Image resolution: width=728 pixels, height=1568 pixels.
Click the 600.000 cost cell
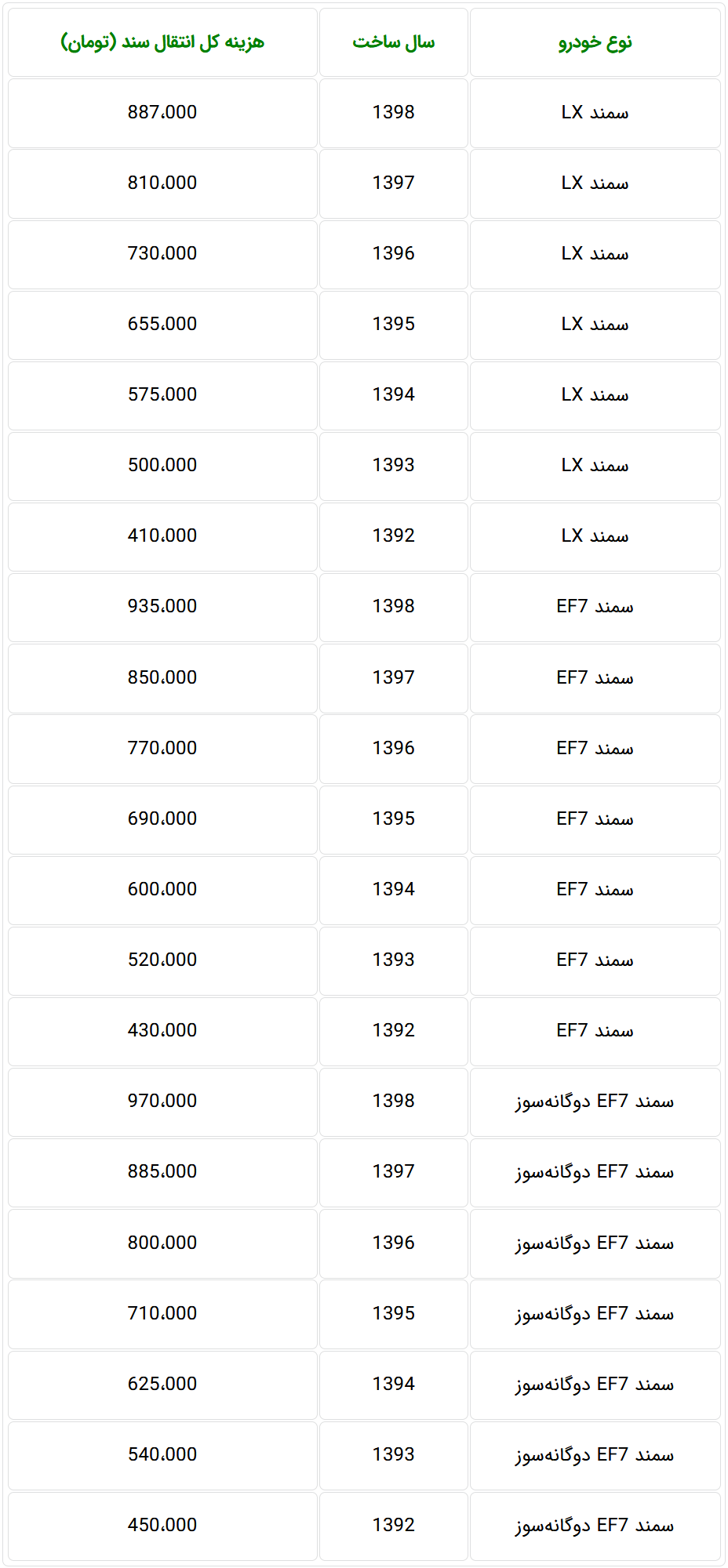(x=162, y=889)
